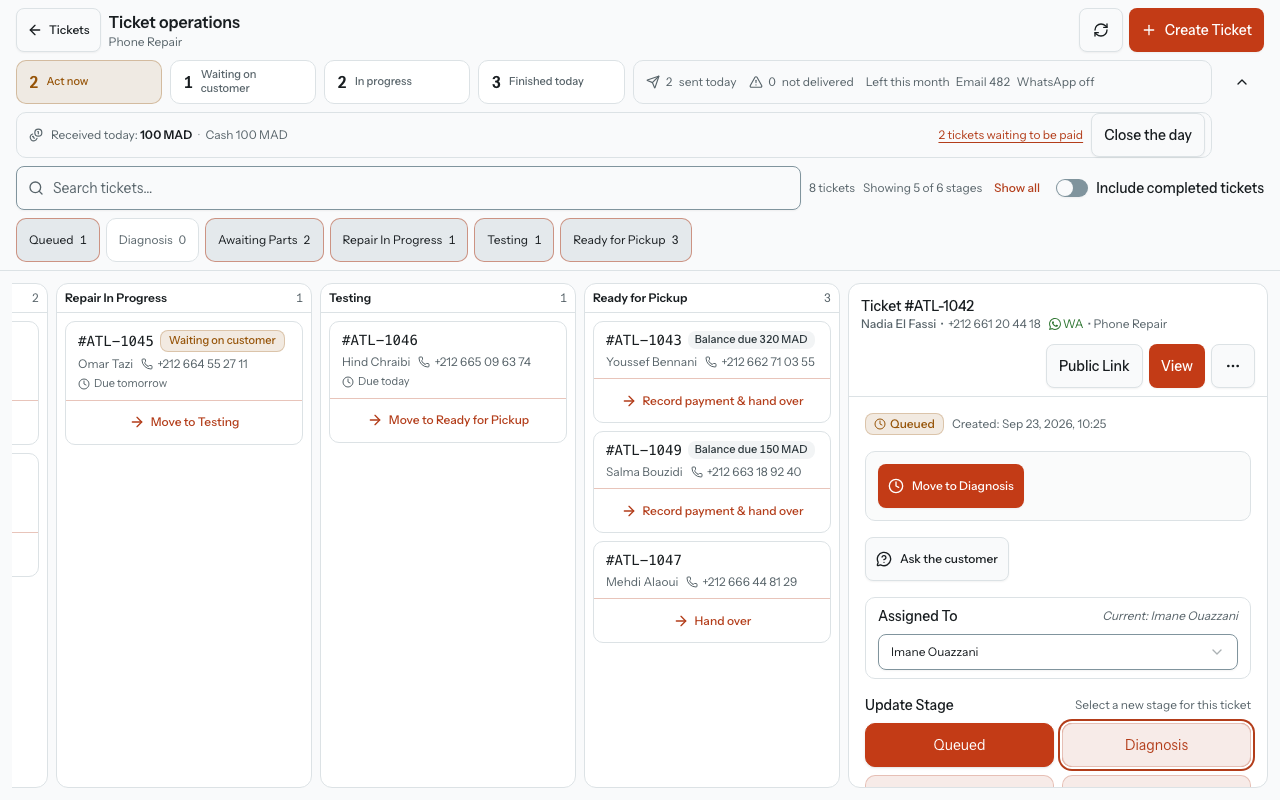Click the phone icon on Hind Chraibi's card
The height and width of the screenshot is (800, 1280).
point(424,362)
